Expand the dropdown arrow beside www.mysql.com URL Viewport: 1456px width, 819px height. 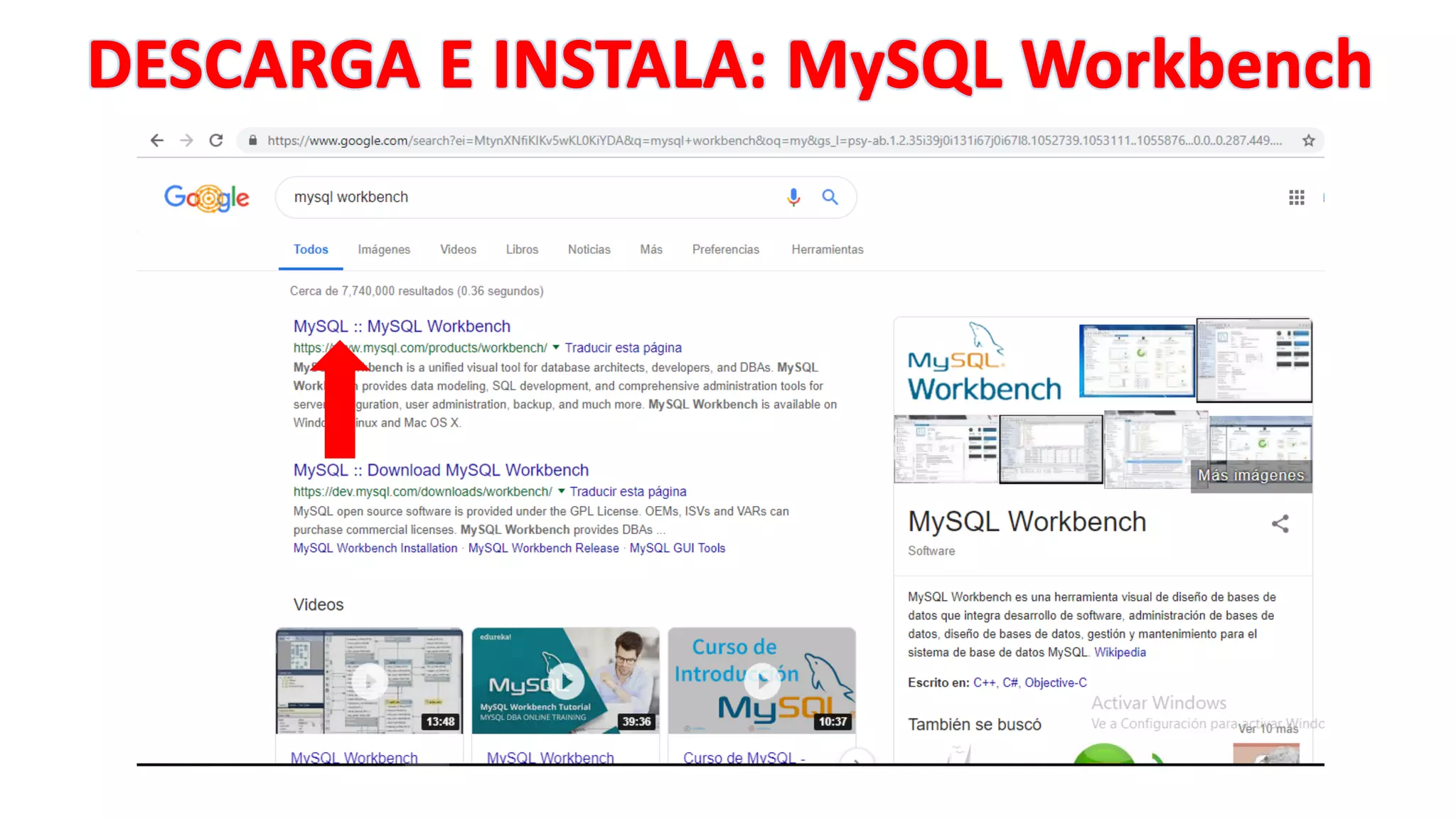point(556,348)
